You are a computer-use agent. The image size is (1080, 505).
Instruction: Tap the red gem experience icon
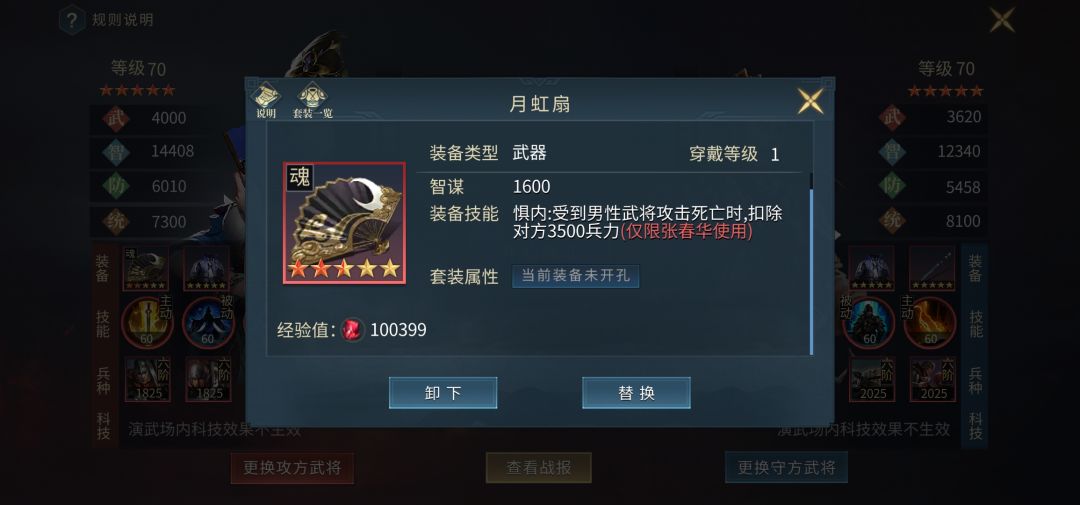(x=353, y=330)
